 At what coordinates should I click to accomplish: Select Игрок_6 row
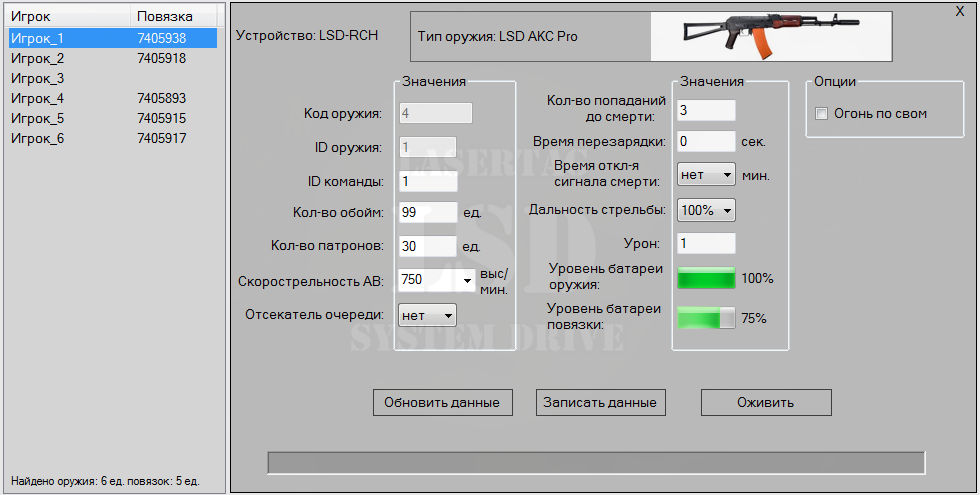point(113,138)
